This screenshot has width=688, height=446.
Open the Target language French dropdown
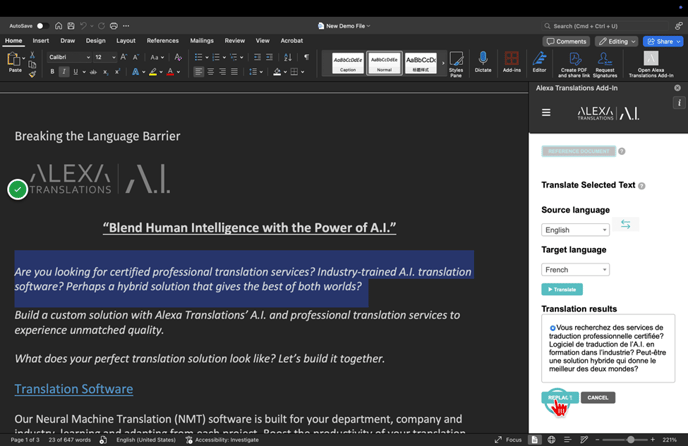point(575,270)
